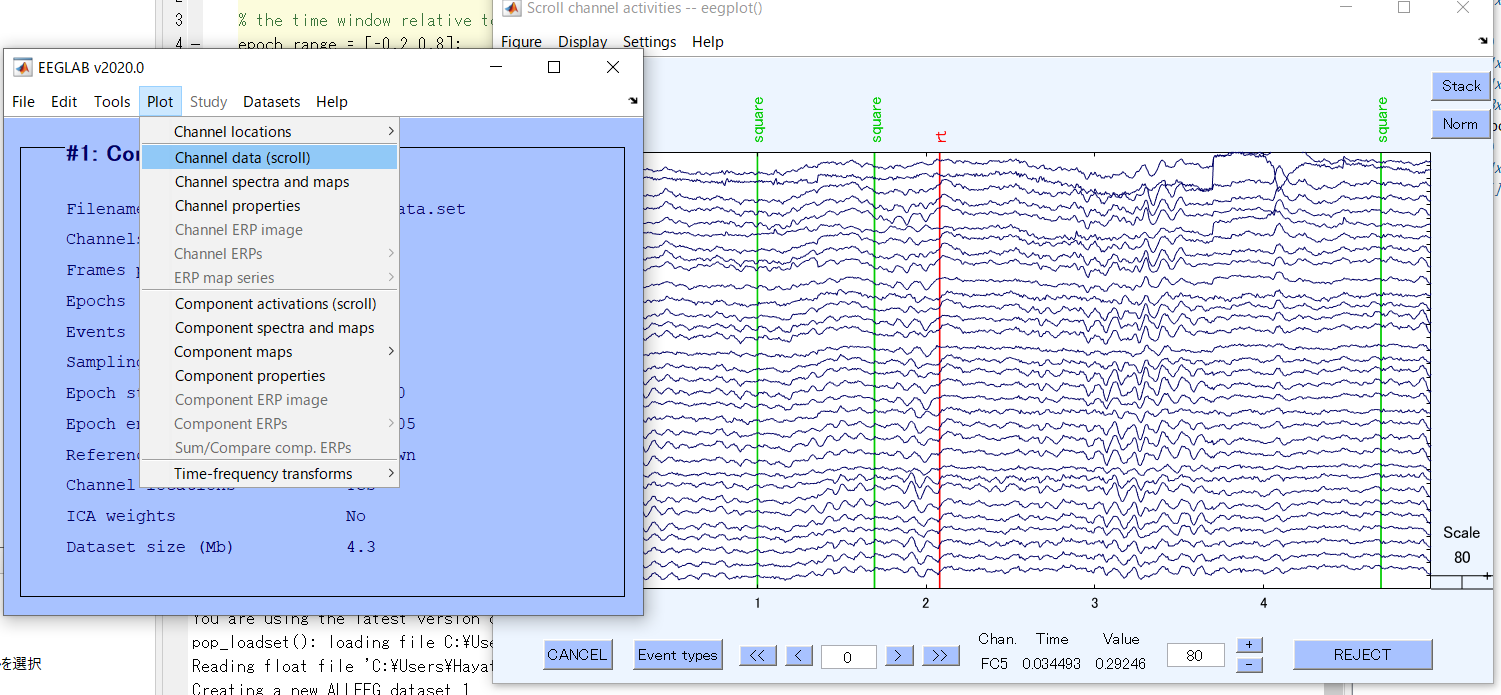Click the fast-forward (>>) page icon
The height and width of the screenshot is (695, 1501).
(940, 656)
